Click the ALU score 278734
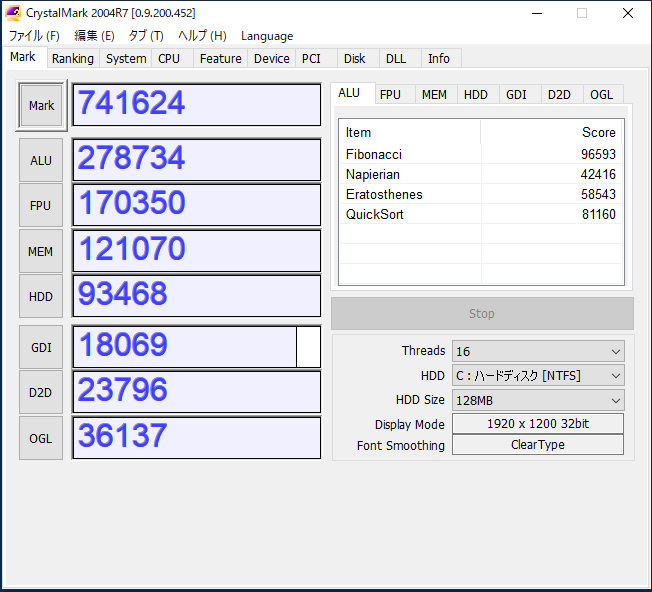 pyautogui.click(x=197, y=160)
